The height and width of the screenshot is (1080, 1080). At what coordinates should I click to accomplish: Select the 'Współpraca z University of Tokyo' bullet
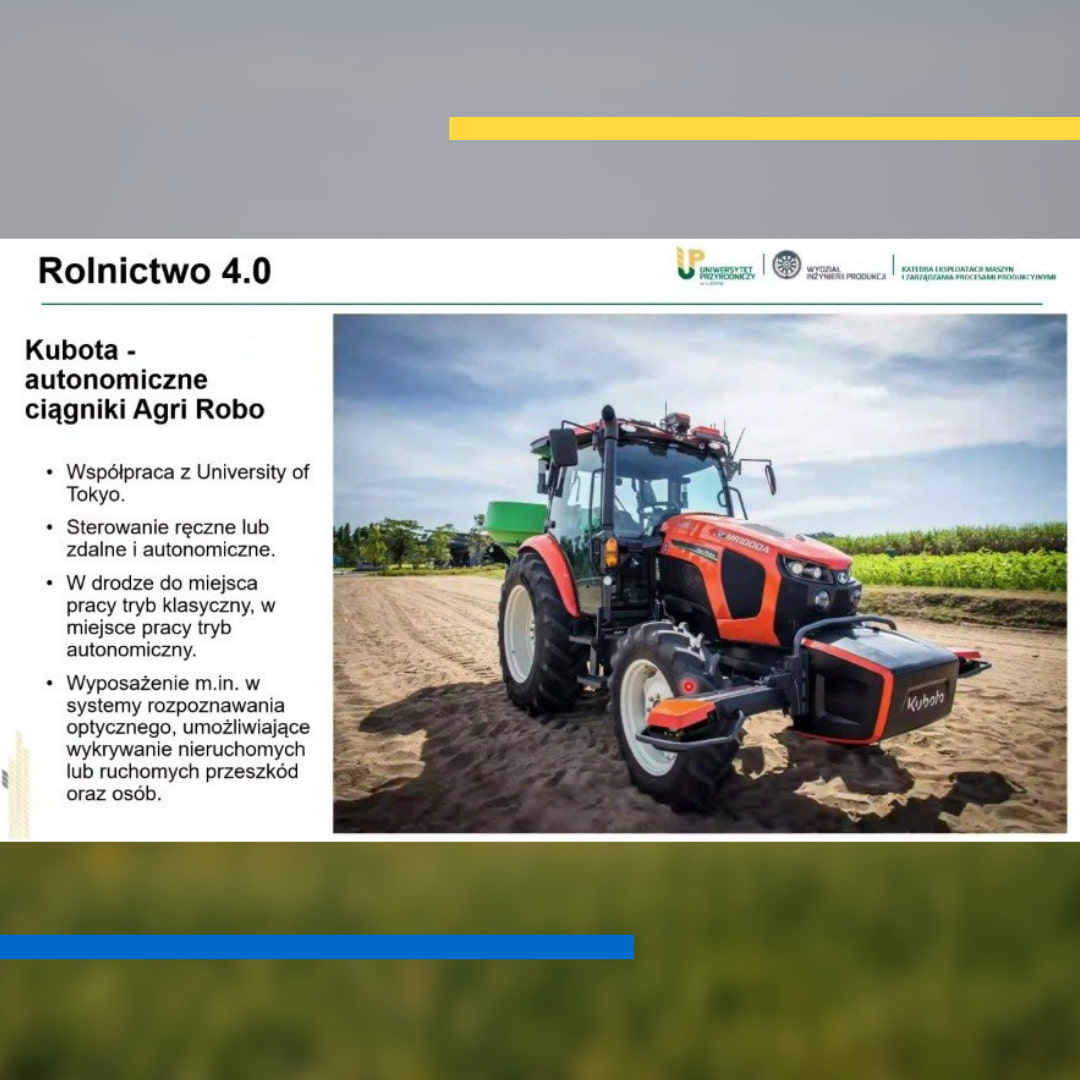point(187,483)
